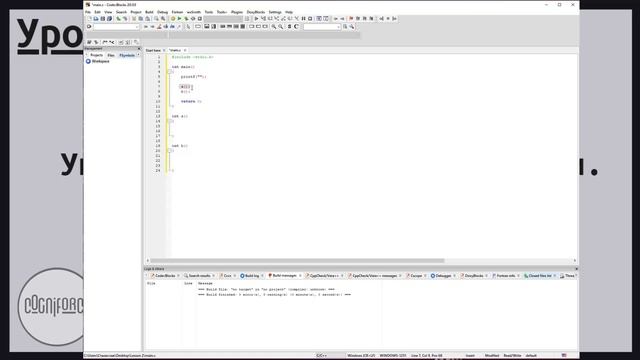The height and width of the screenshot is (360, 640).
Task: Collapse the main function fold marker
Action: 169,72
